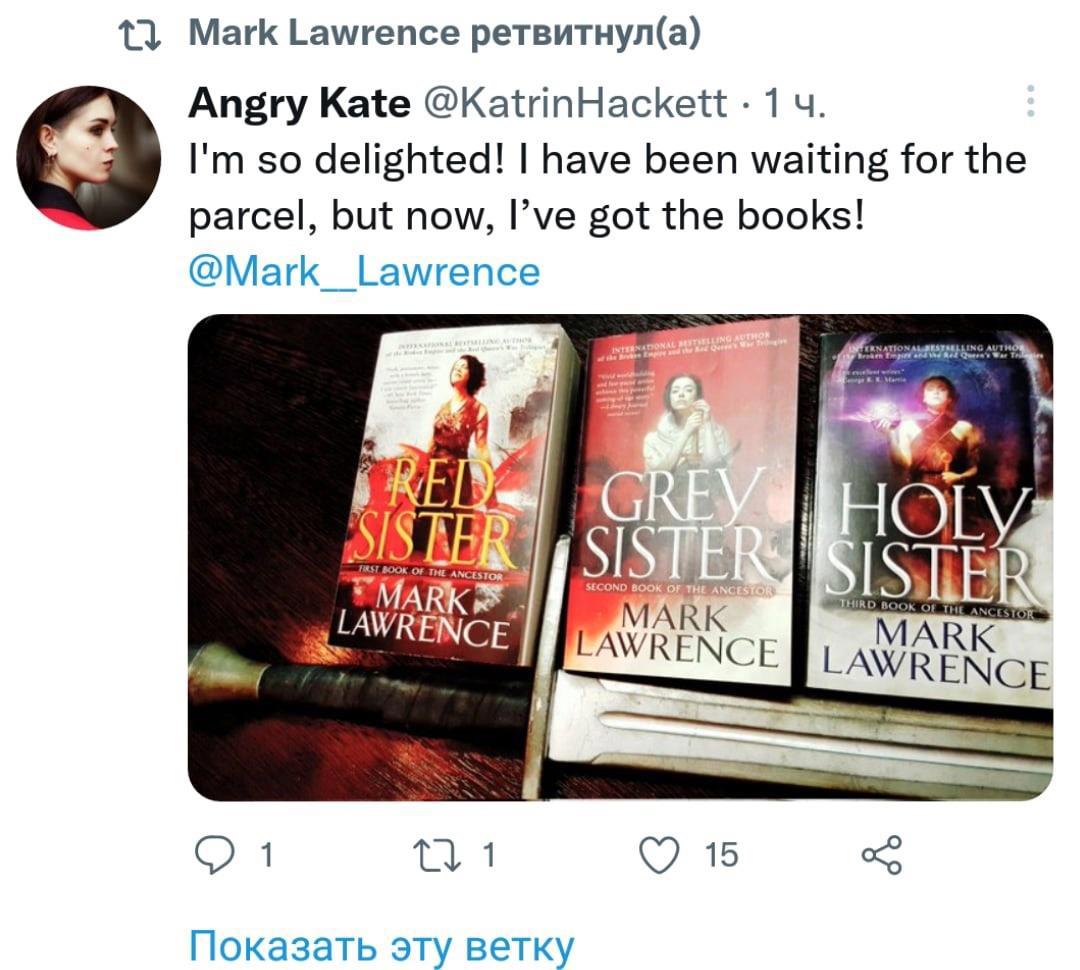Screen dimensions: 1080x970
Task: Click the @KatrinHackett handle
Action: (575, 103)
